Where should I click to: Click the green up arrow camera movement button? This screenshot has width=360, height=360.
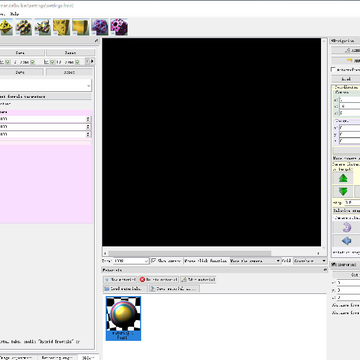[x=343, y=178]
